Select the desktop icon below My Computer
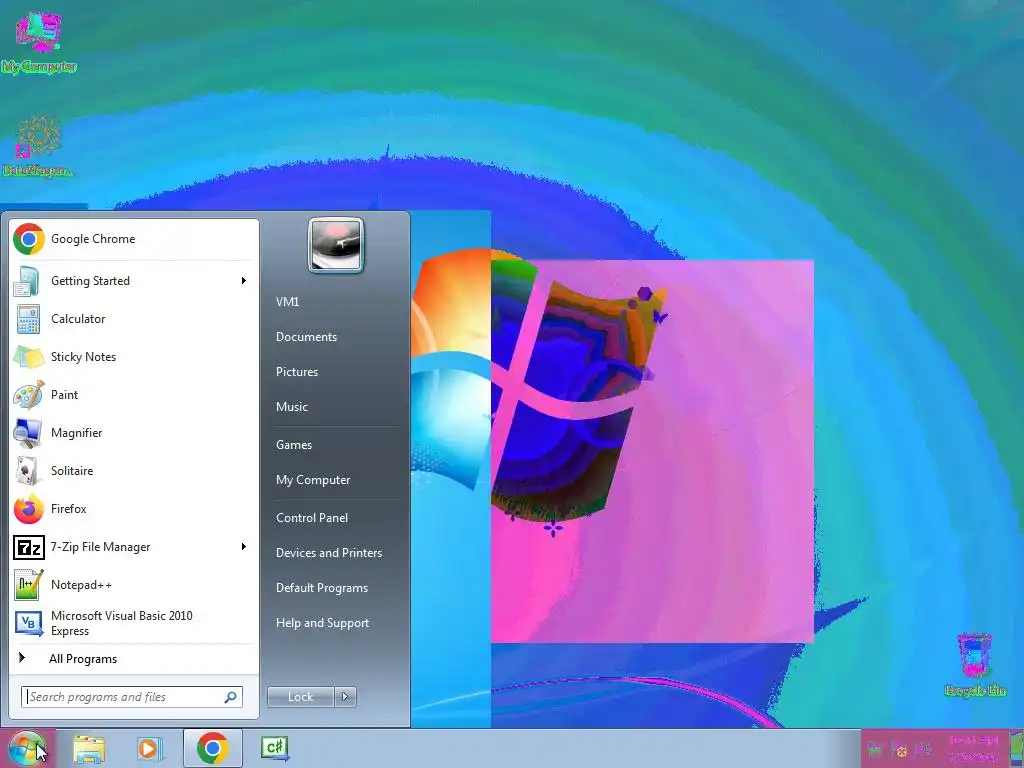1024x768 pixels. click(x=38, y=146)
